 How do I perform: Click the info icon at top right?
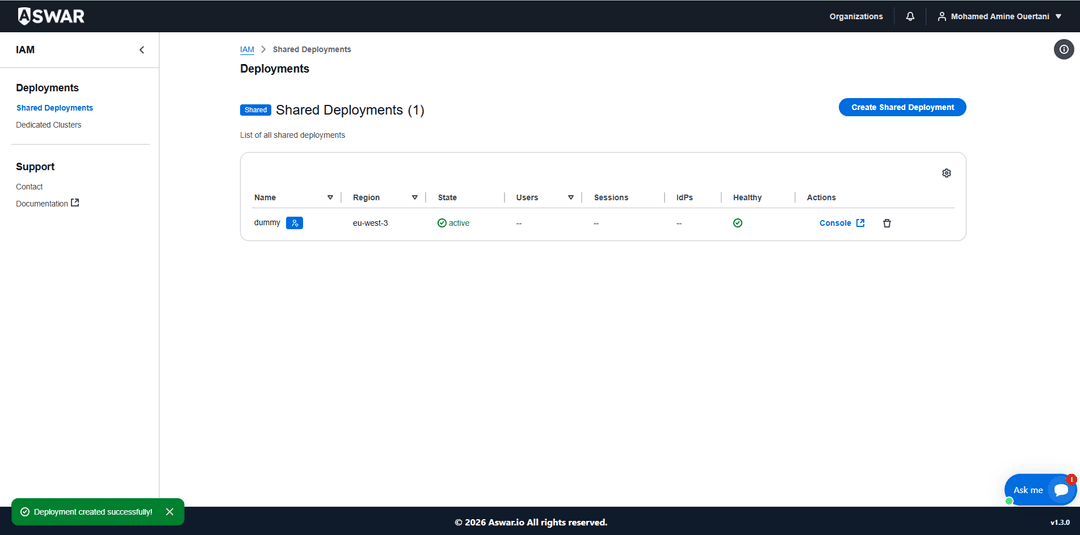(x=1064, y=50)
